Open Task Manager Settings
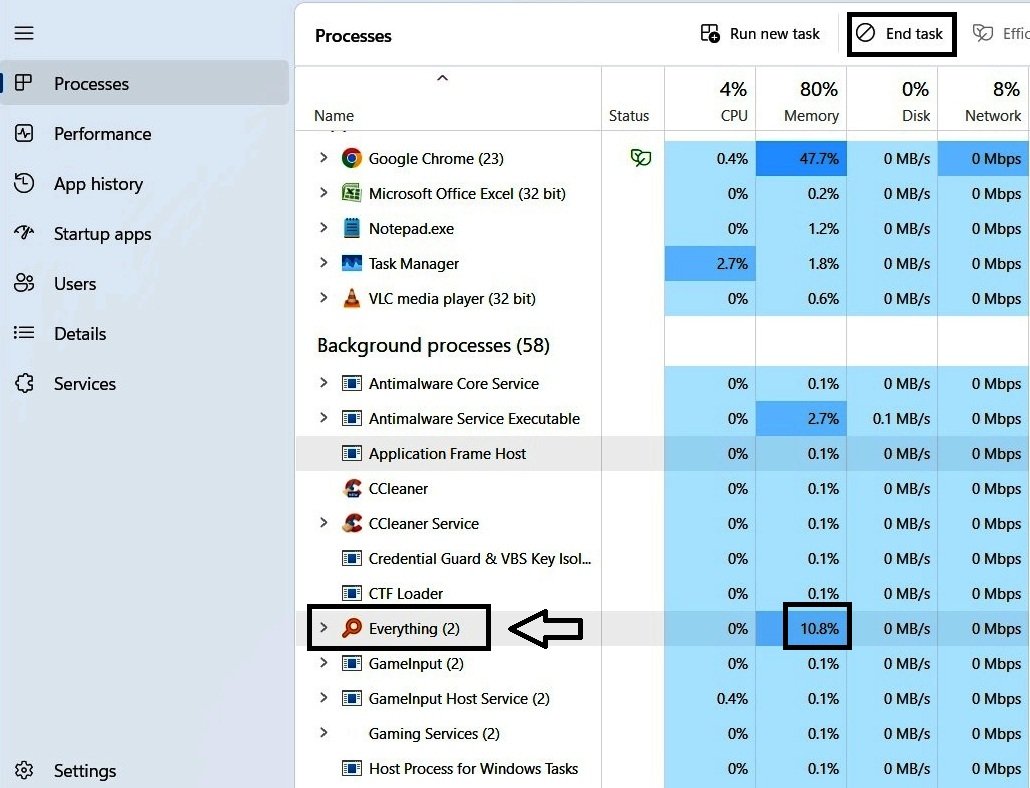This screenshot has width=1030, height=788. [145, 770]
